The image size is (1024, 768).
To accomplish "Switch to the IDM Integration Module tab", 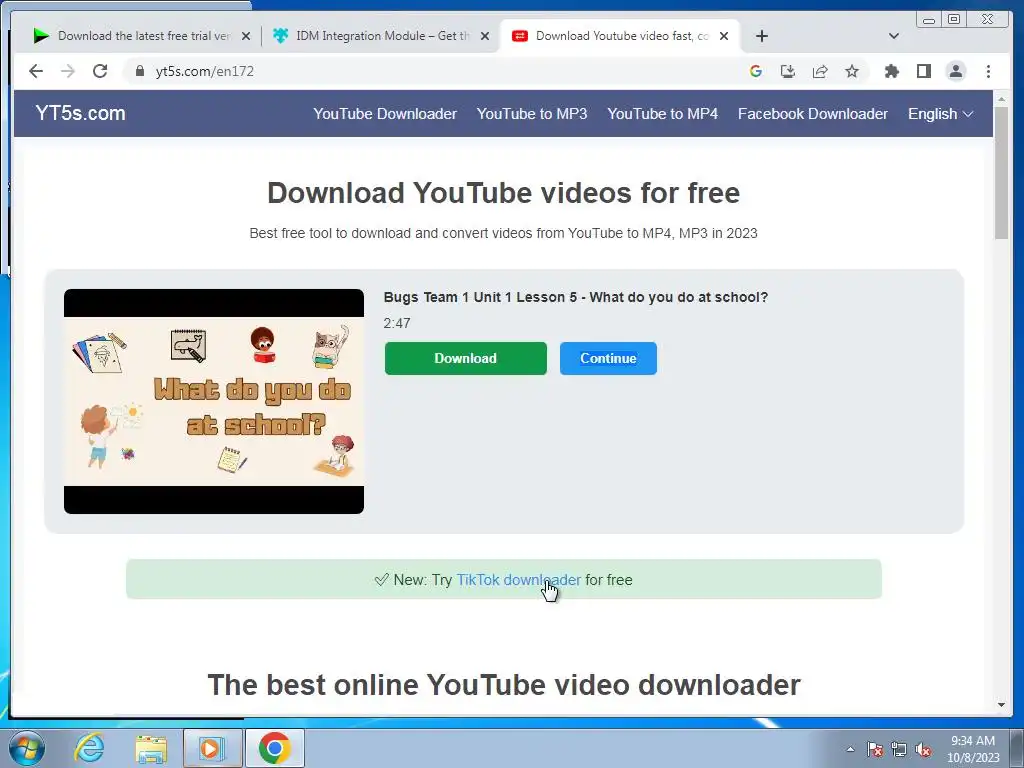I will click(379, 36).
